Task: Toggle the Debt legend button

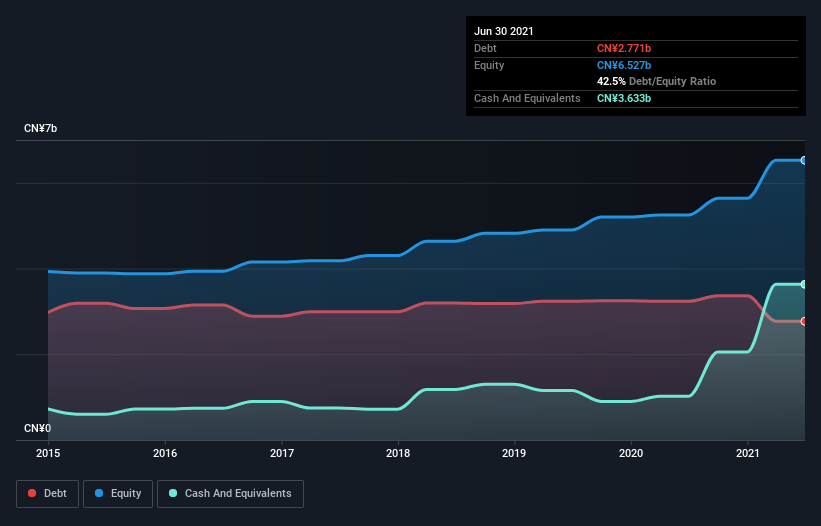Action: [x=47, y=494]
